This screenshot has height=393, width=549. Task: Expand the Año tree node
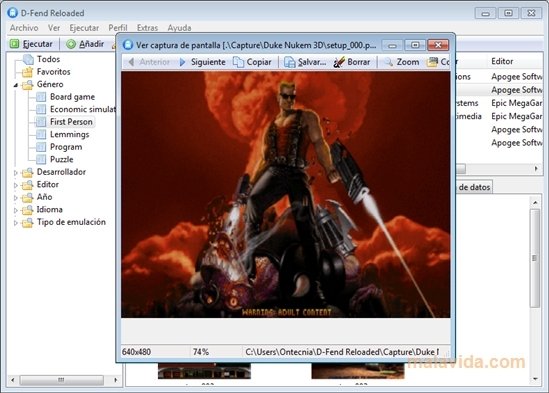16,198
